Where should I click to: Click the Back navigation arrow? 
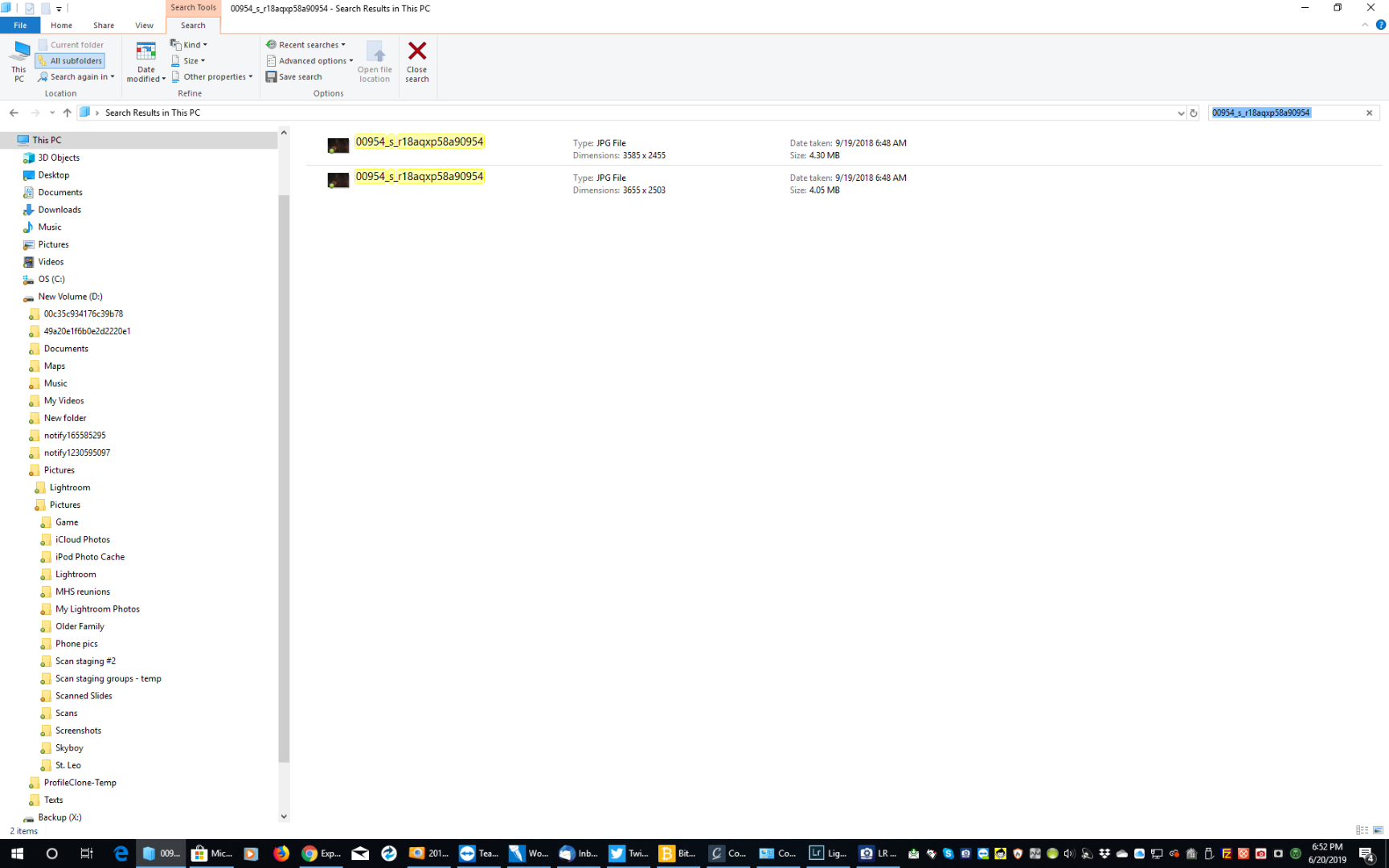click(x=14, y=113)
